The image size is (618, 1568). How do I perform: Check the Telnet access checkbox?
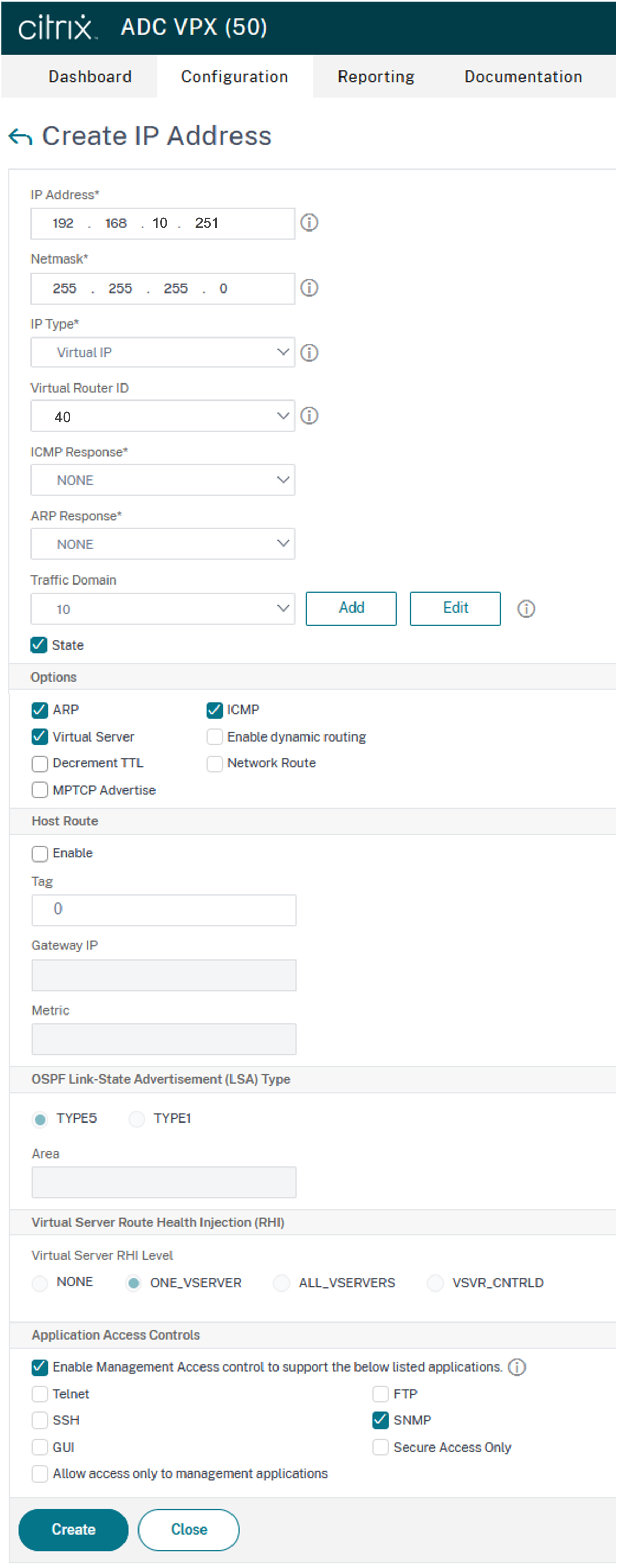tap(40, 1394)
